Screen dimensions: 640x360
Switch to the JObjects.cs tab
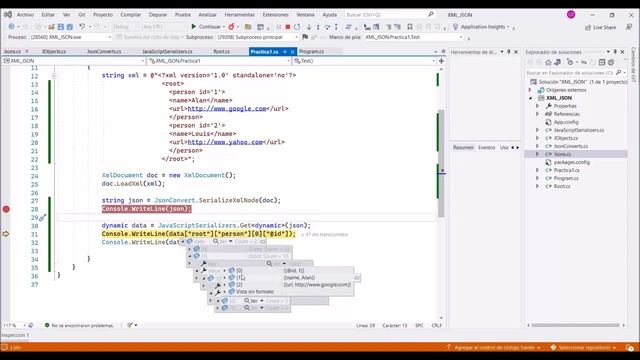[x=54, y=52]
